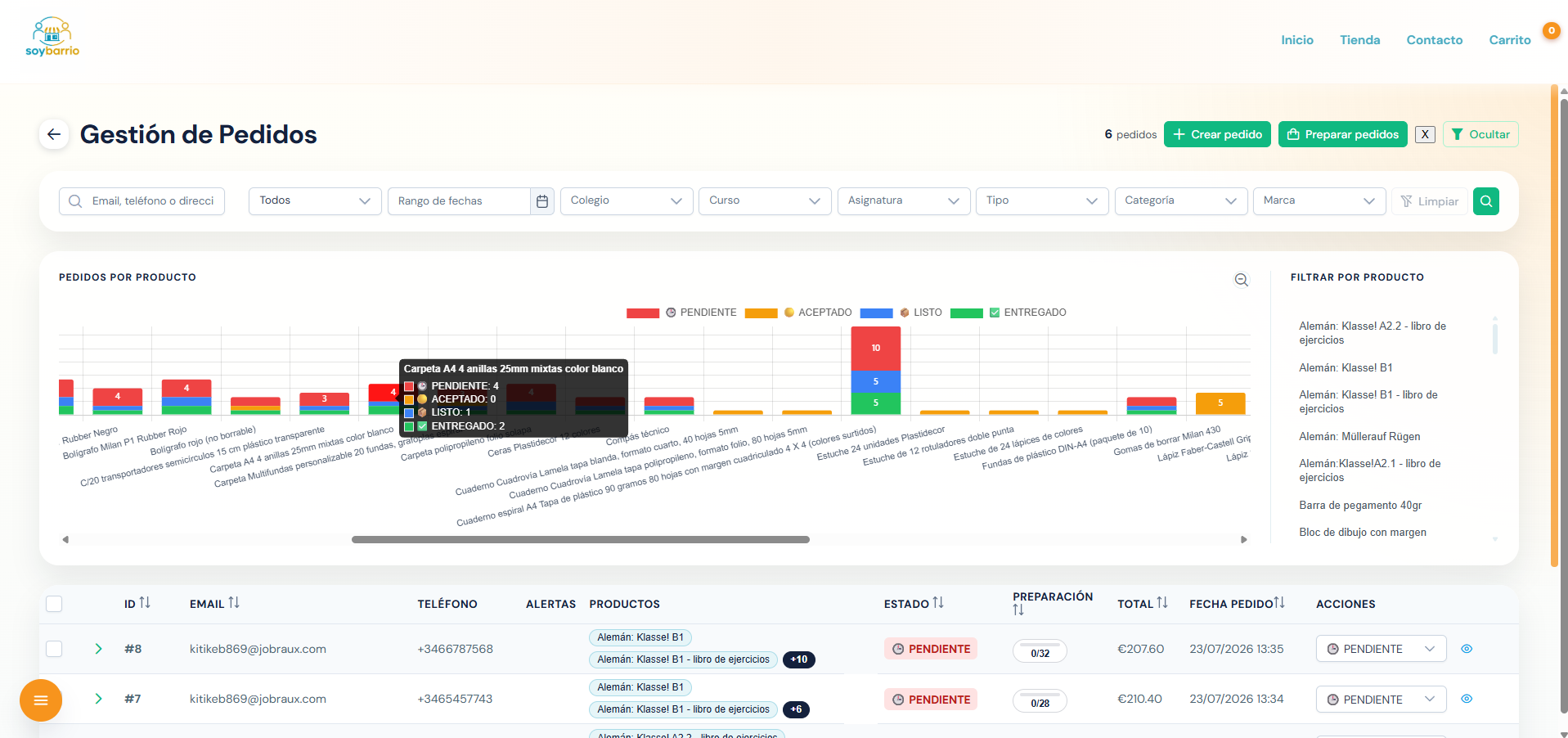Viewport: 1568px width, 738px height.
Task: Sort by ID column arrows
Action: pos(145,603)
